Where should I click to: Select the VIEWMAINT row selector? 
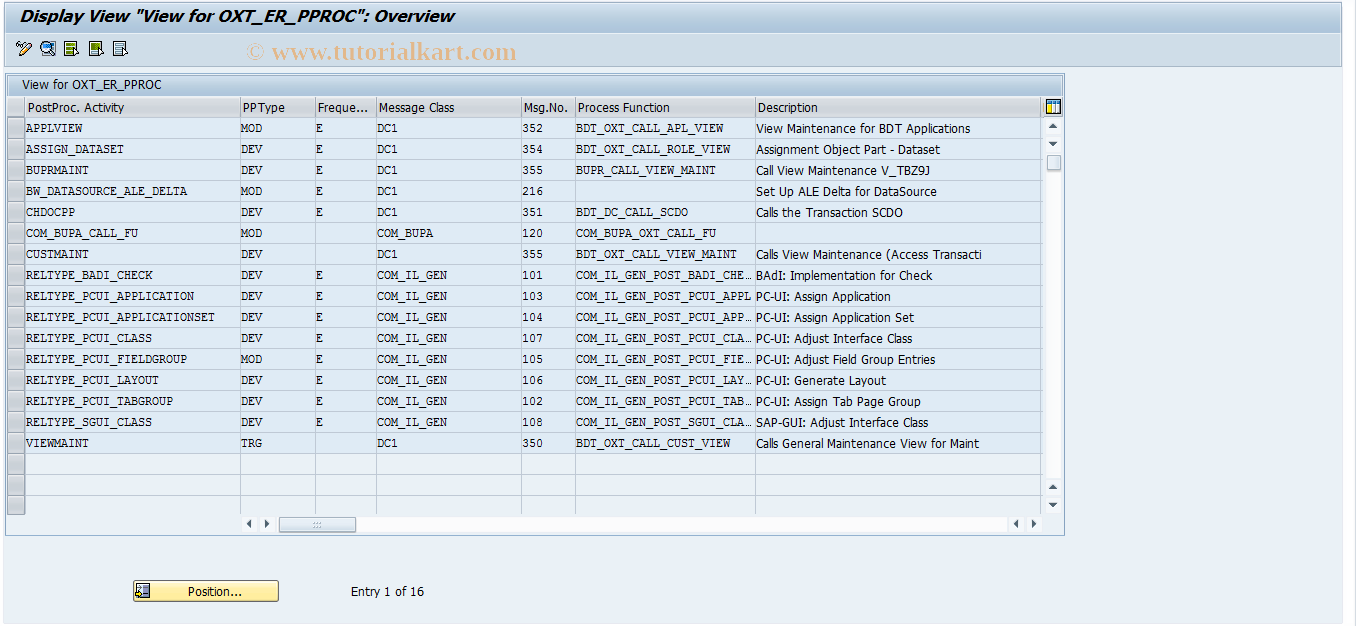pos(15,443)
